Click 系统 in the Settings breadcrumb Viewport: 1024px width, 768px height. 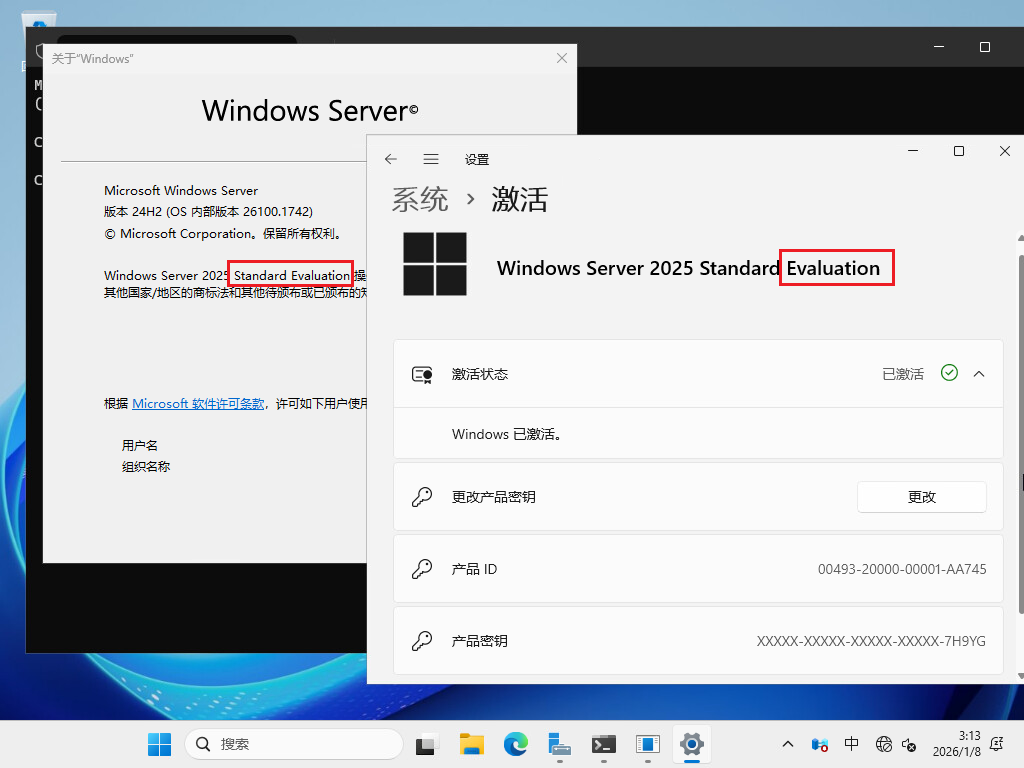click(x=420, y=199)
